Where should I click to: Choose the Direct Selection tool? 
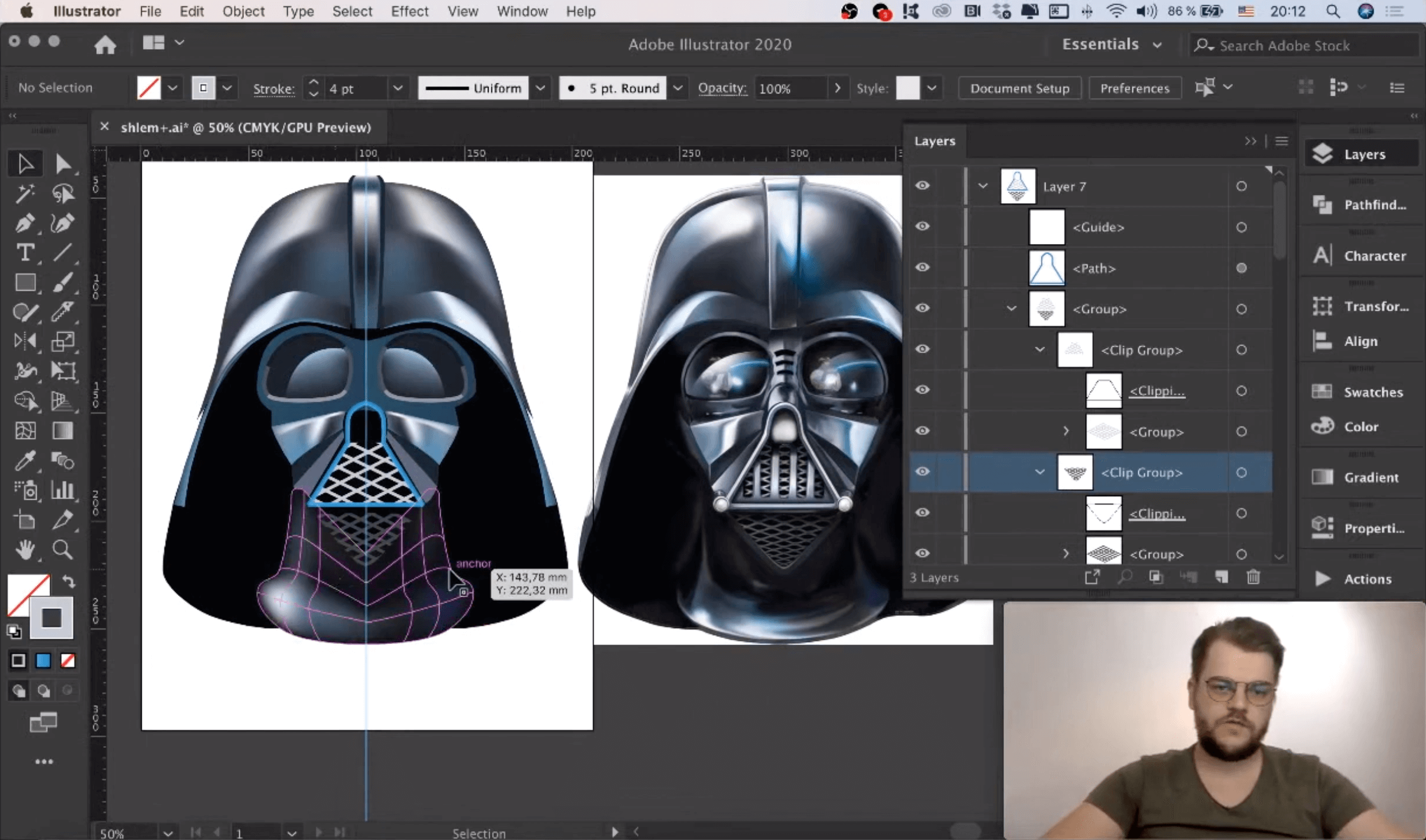pos(63,164)
